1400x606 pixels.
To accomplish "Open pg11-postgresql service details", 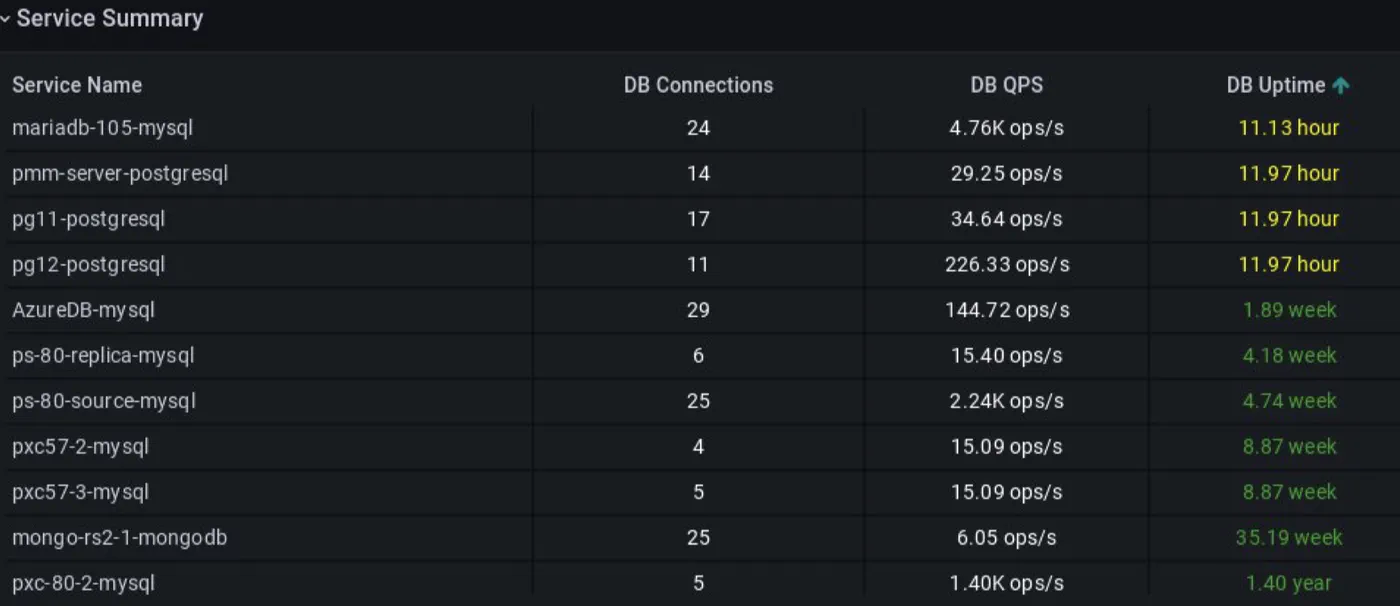I will 88,219.
